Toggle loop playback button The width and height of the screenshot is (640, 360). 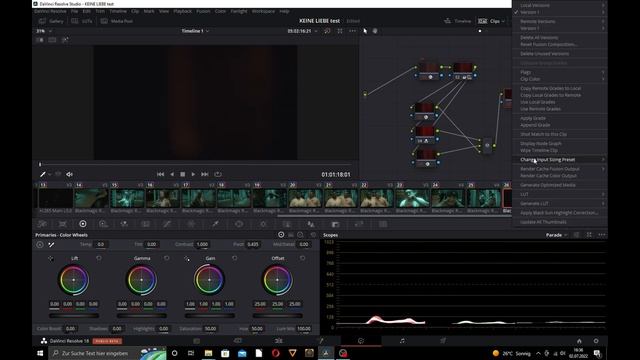[218, 174]
